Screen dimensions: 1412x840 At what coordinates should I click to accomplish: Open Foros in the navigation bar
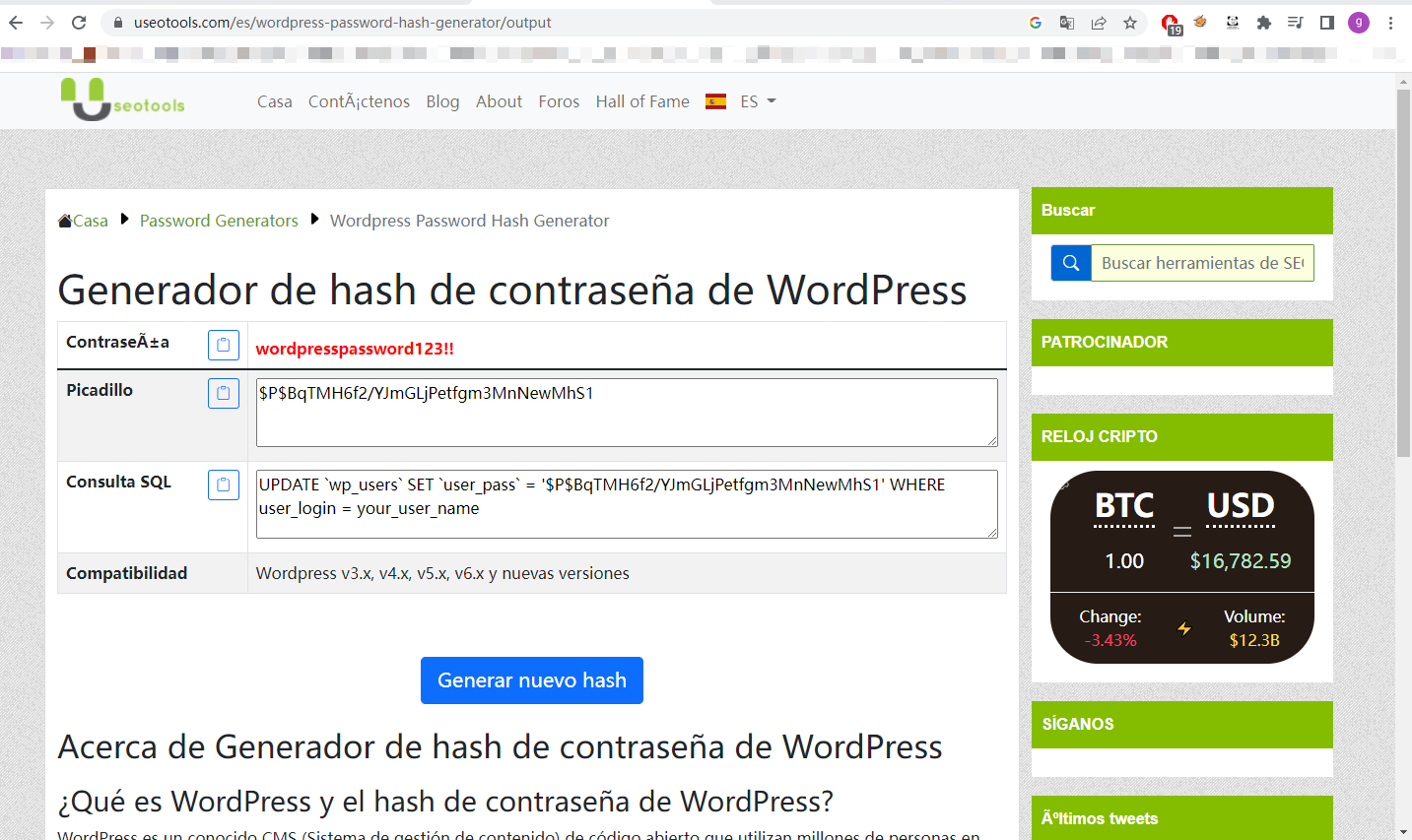pyautogui.click(x=559, y=101)
